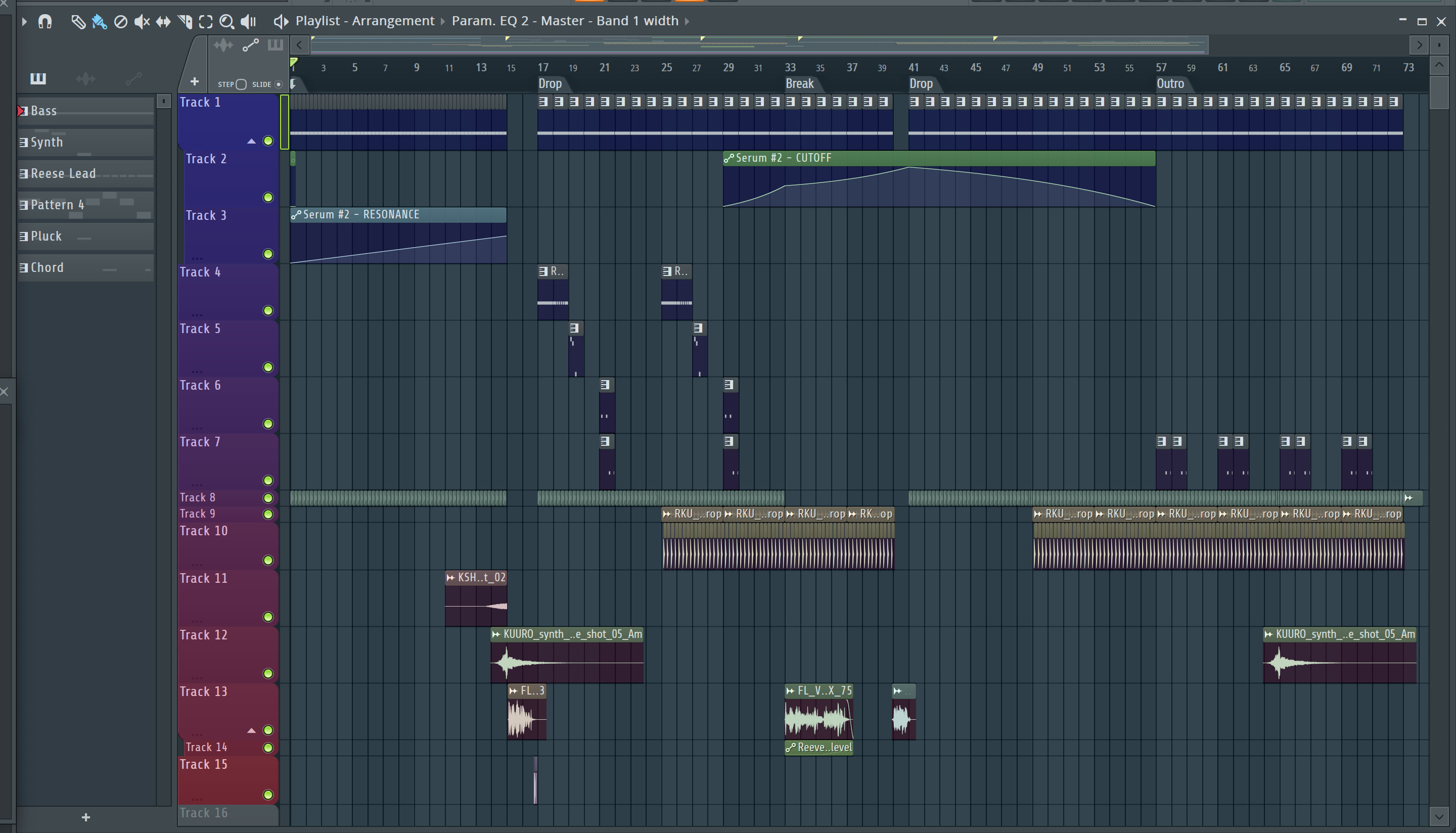The image size is (1456, 833).
Task: Select the Playback speaker tool
Action: click(248, 22)
